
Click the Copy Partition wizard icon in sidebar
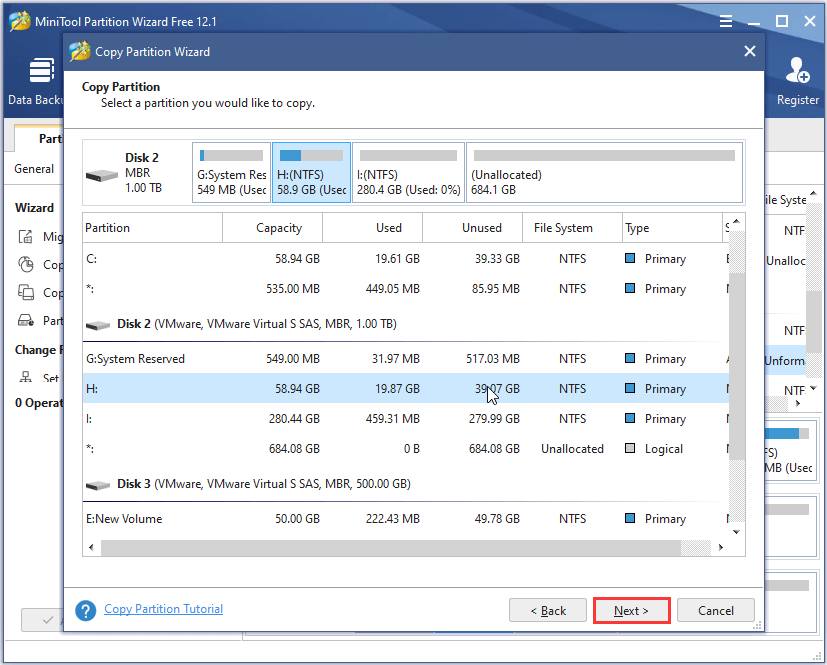click(x=26, y=264)
